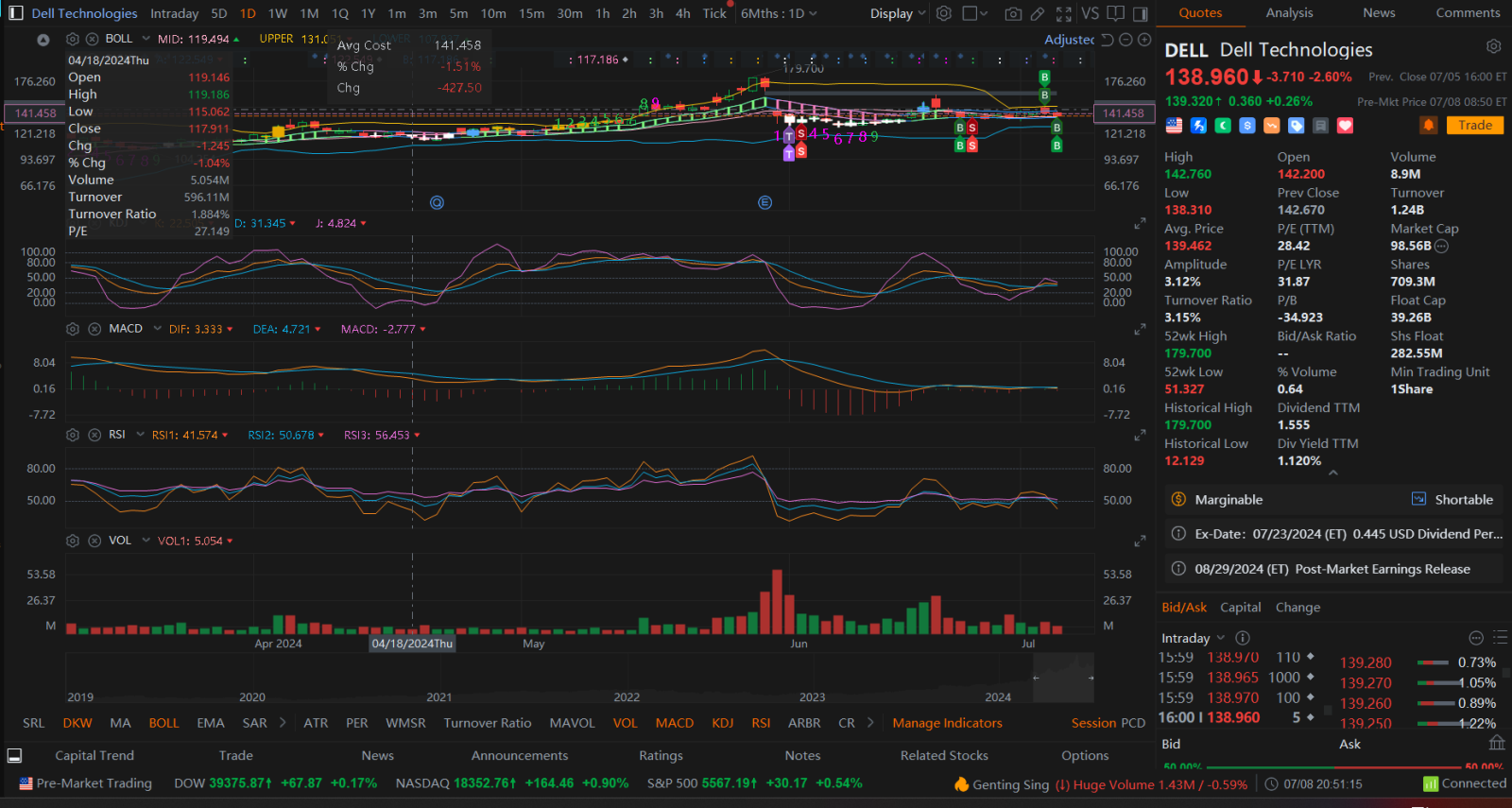Image resolution: width=1512 pixels, height=808 pixels.
Task: Open the chart layout square dropdown
Action: [x=974, y=13]
